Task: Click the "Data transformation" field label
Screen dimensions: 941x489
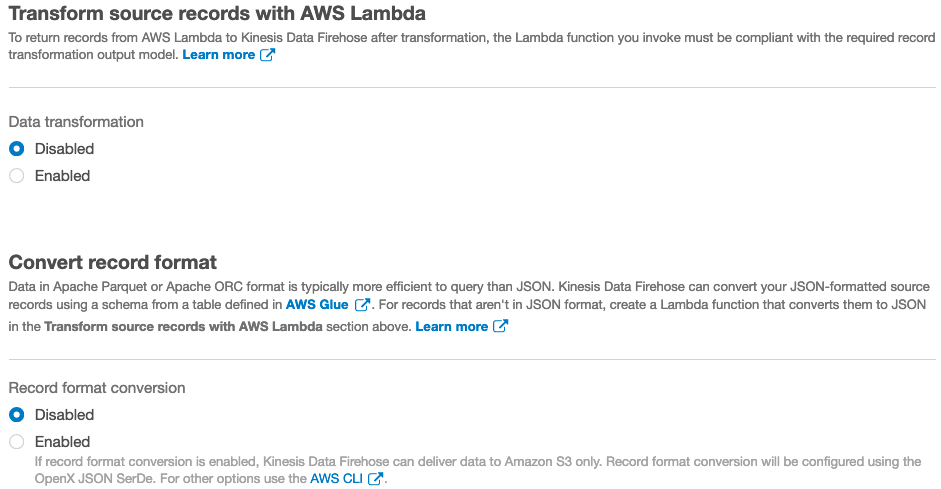Action: point(76,122)
